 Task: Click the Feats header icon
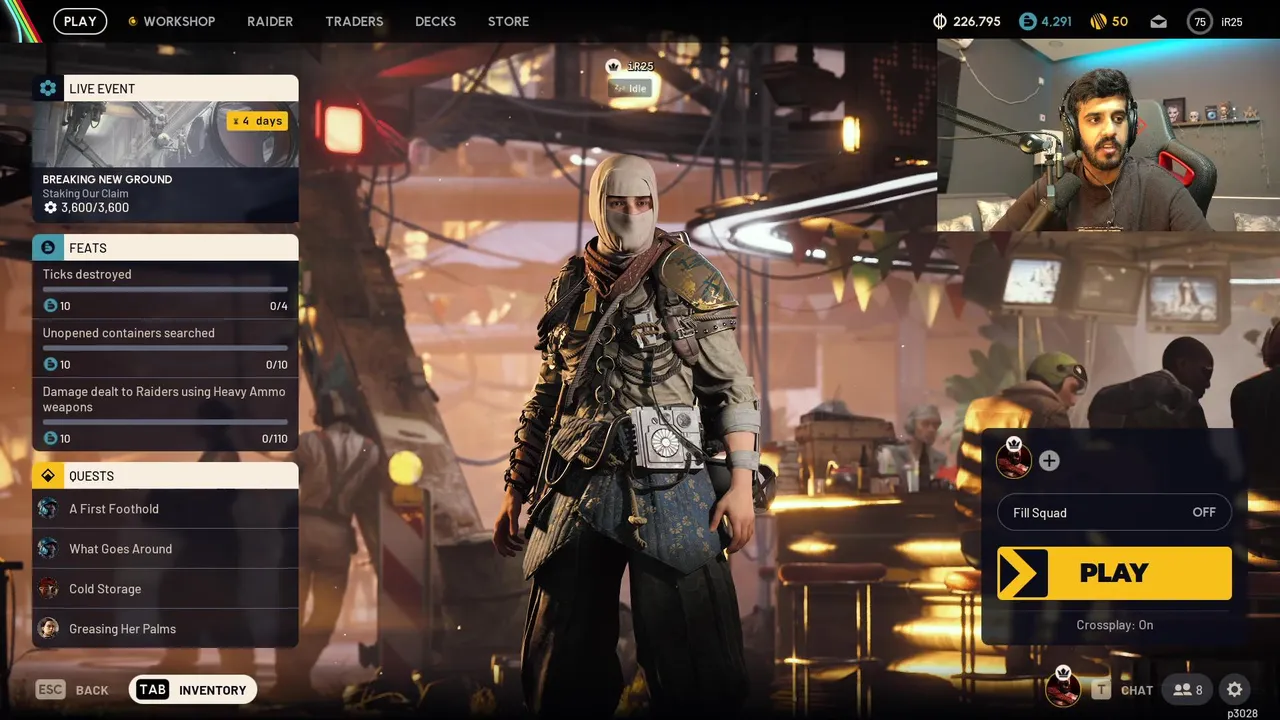(47, 247)
